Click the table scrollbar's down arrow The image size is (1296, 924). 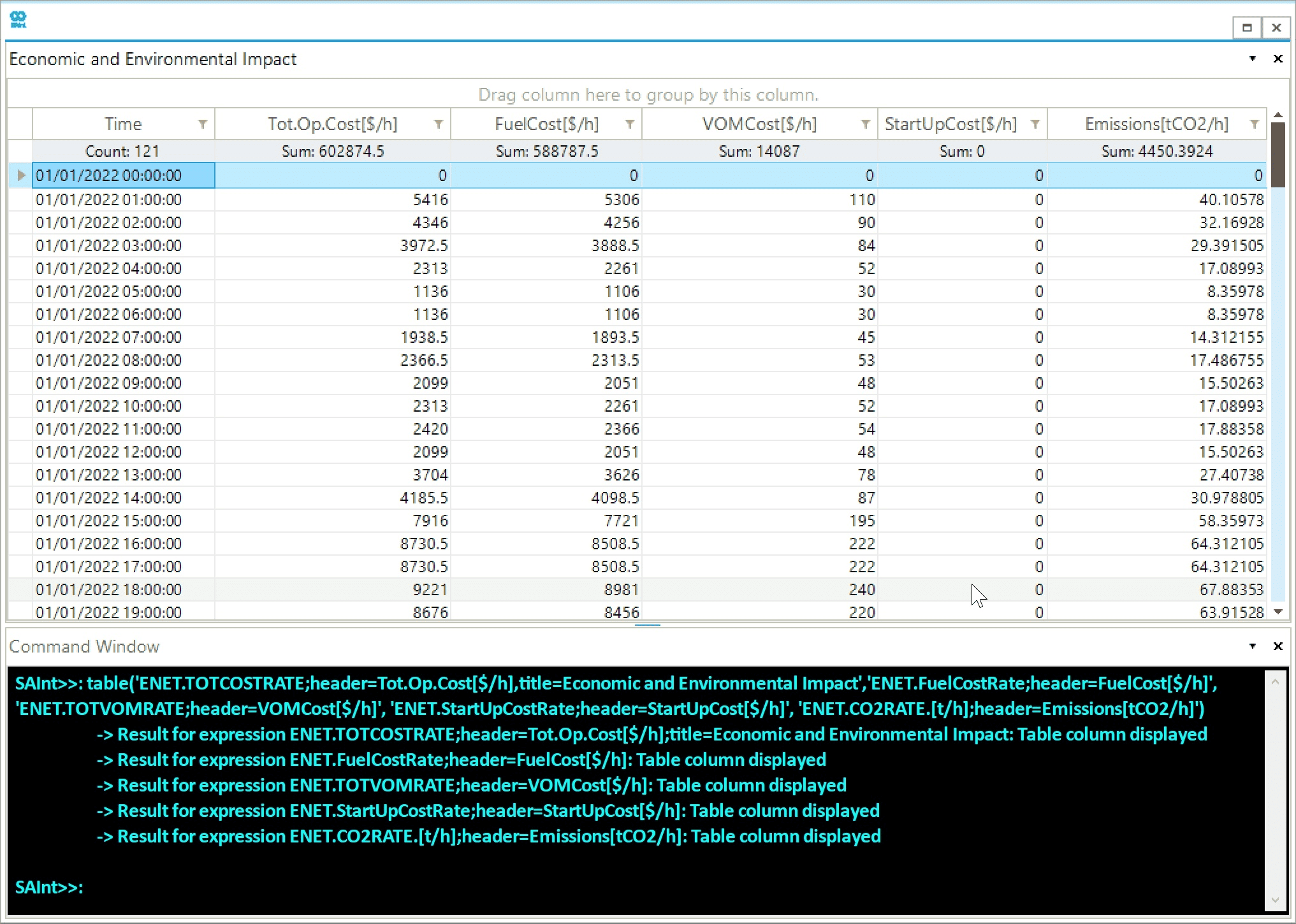coord(1278,612)
